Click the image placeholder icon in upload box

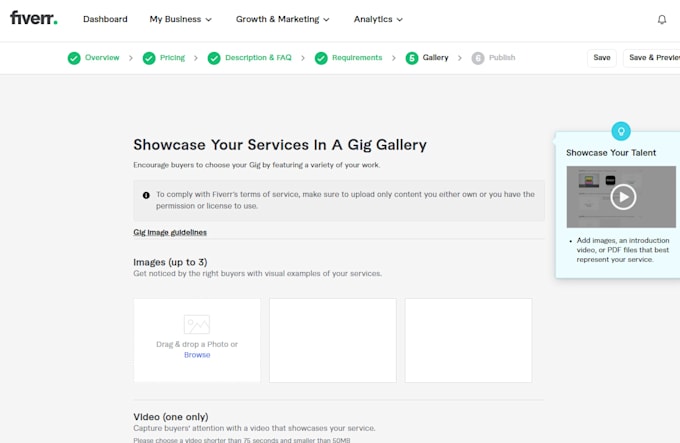(x=197, y=324)
